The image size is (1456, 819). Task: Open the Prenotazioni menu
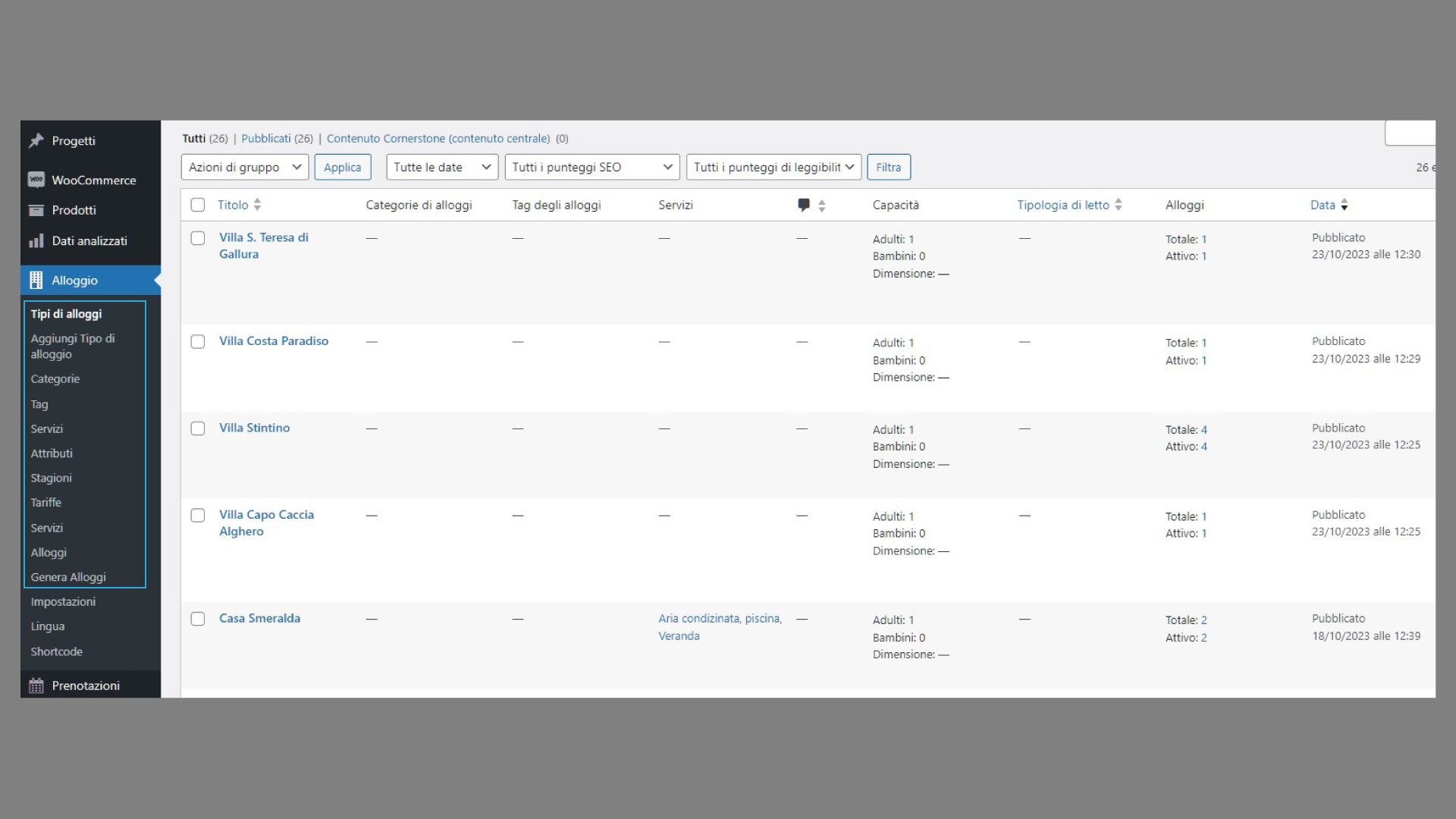tap(90, 686)
